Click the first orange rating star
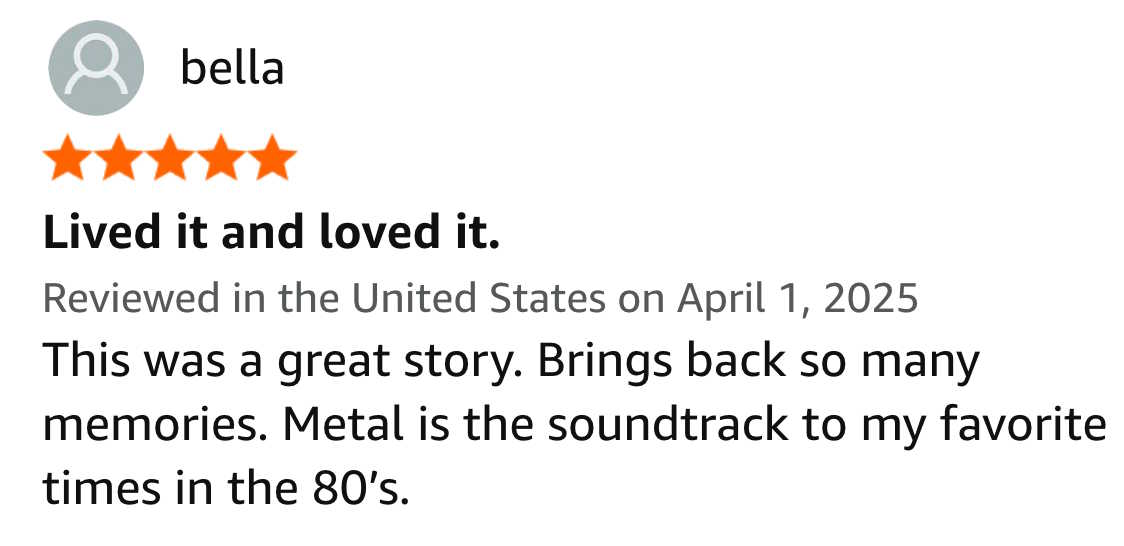This screenshot has height=546, width=1124. click(x=68, y=158)
